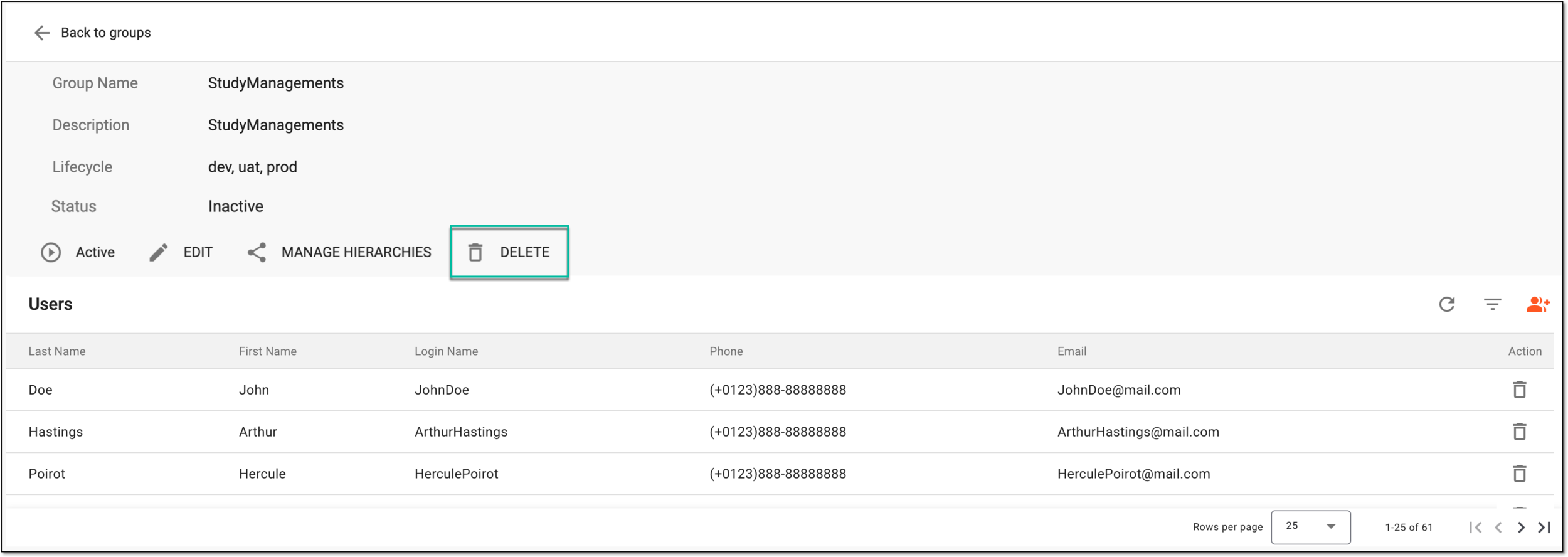Click login name HerculePoirot
Screen dimensions: 1568x557
pyautogui.click(x=457, y=474)
